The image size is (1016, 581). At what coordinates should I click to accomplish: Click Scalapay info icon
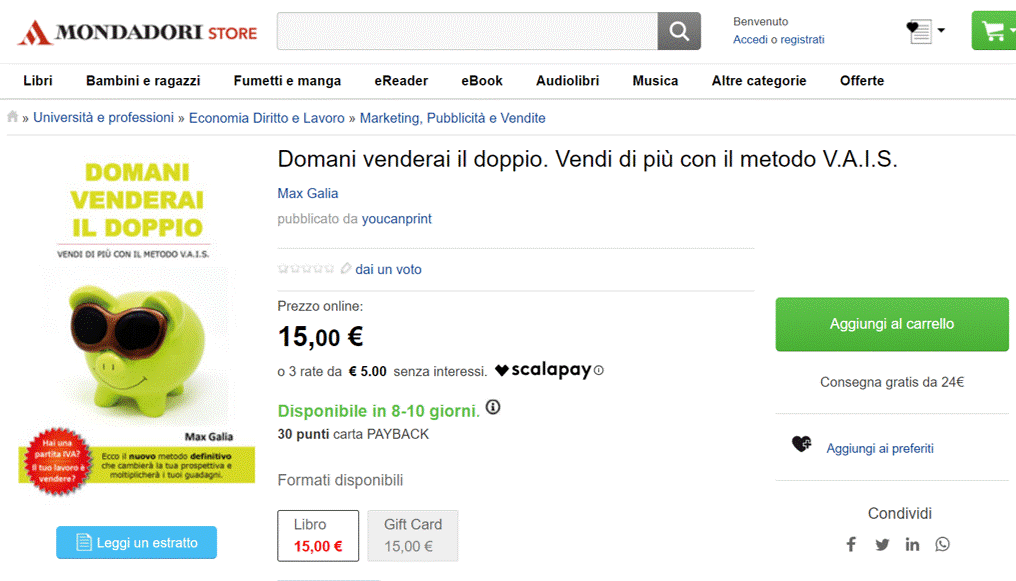click(x=599, y=370)
